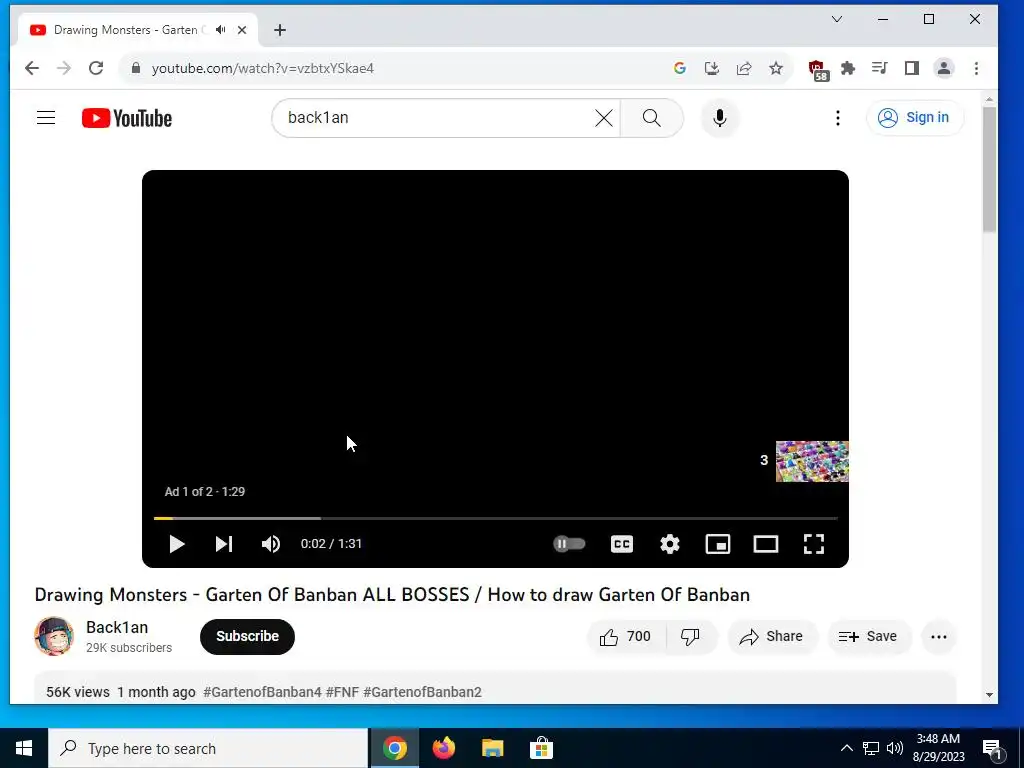Image resolution: width=1024 pixels, height=768 pixels.
Task: Go to the YouTube home logo
Action: [127, 118]
